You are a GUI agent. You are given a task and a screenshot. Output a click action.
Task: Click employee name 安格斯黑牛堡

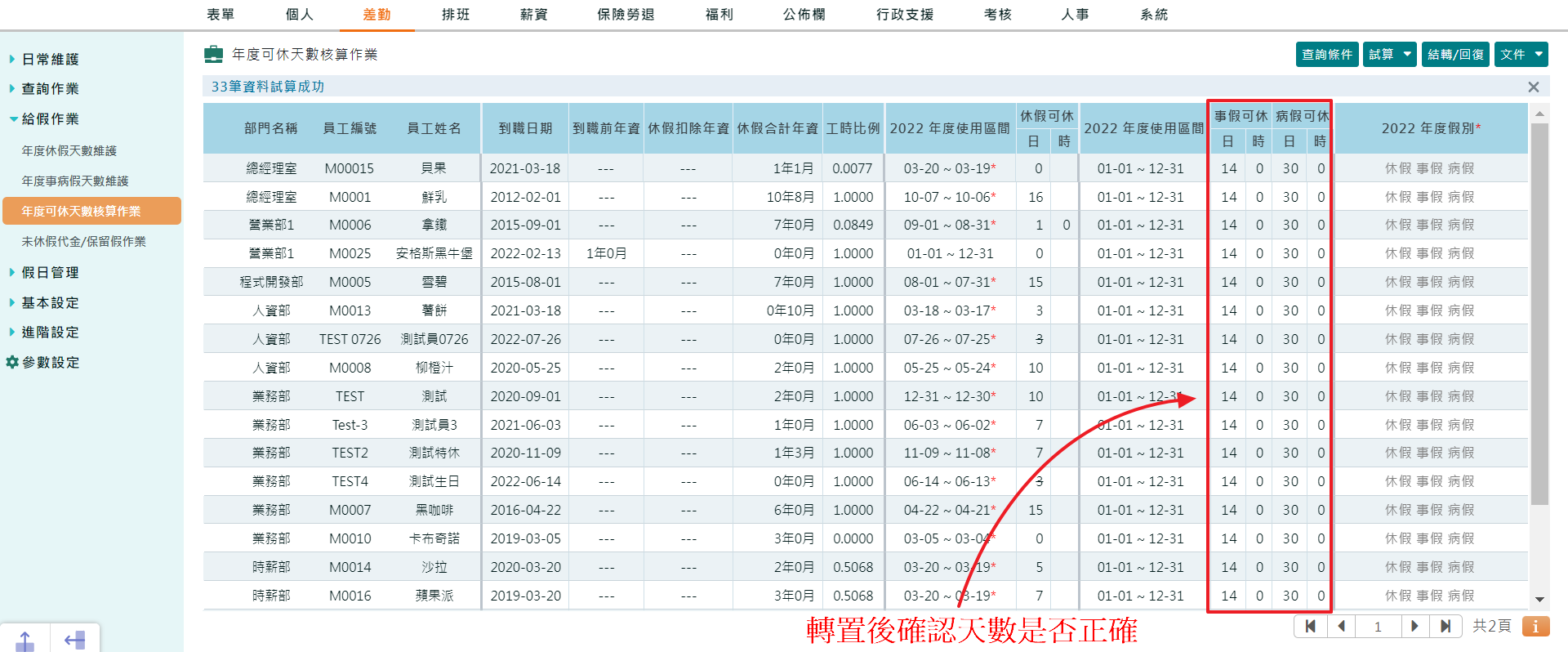click(434, 253)
